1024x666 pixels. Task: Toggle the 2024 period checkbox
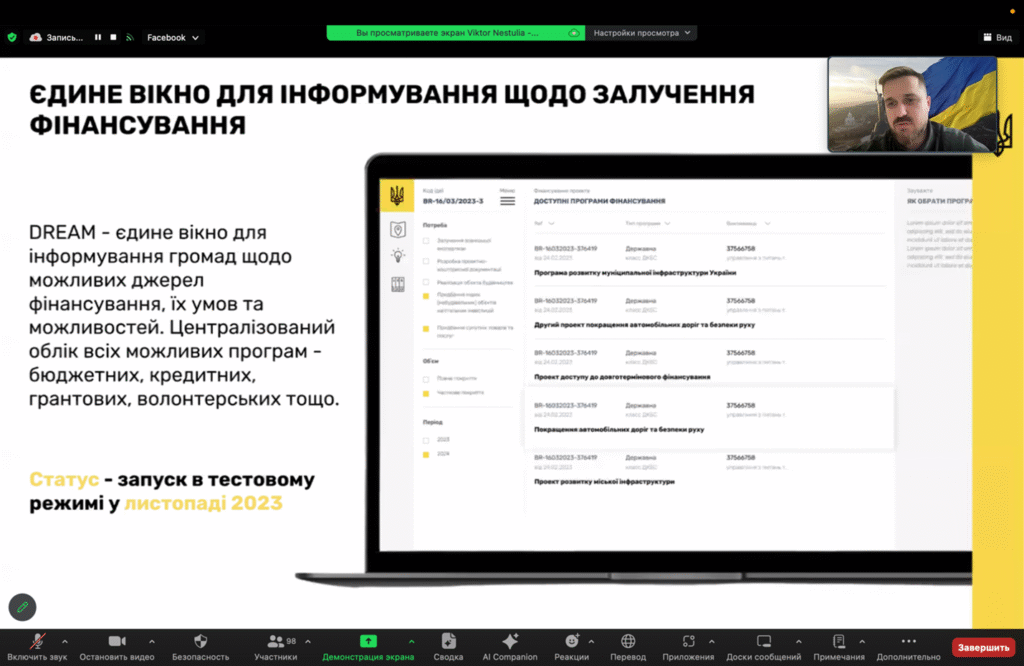pos(426,454)
